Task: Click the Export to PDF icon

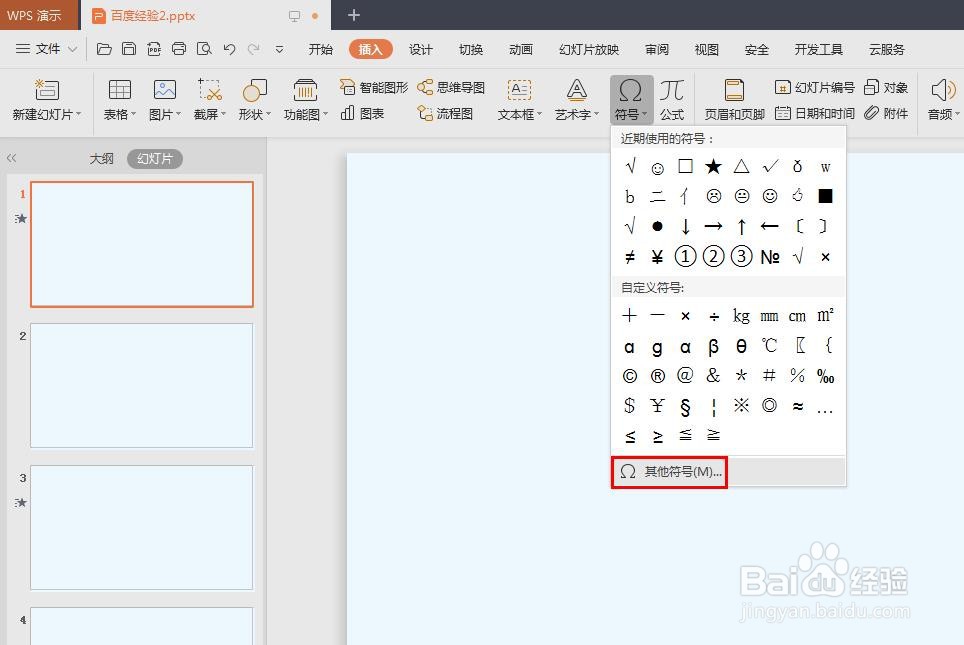Action: tap(154, 49)
